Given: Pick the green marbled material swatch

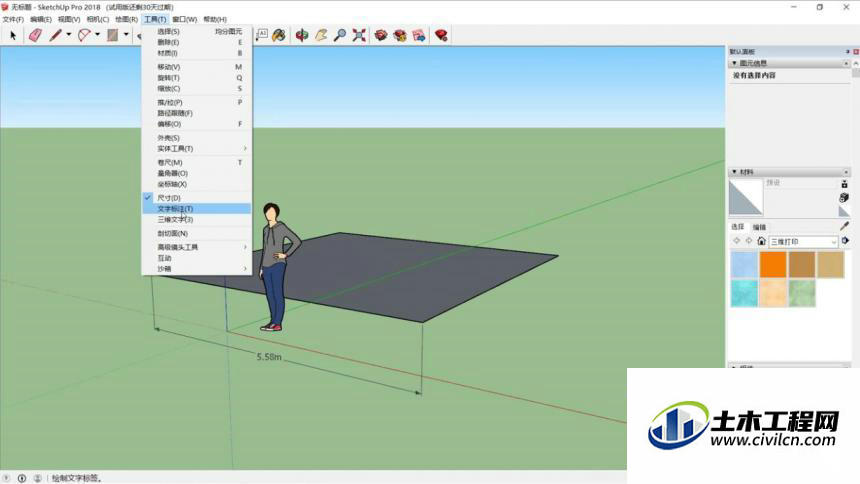Looking at the screenshot, I should click(802, 293).
